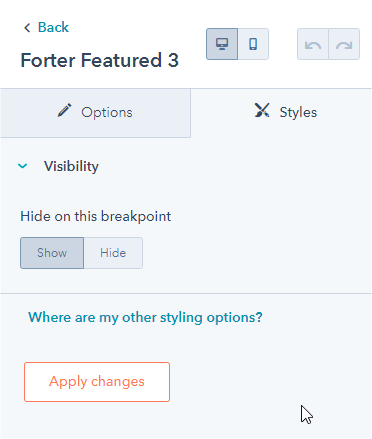Image resolution: width=372 pixels, height=439 pixels.
Task: Click the Apply changes button
Action: [97, 382]
